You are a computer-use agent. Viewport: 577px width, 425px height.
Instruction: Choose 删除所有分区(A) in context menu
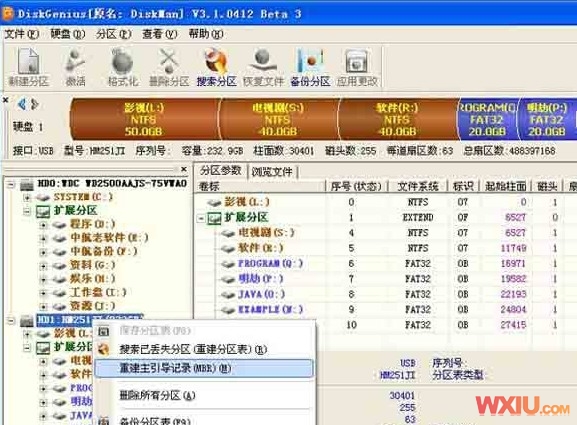tap(204, 396)
